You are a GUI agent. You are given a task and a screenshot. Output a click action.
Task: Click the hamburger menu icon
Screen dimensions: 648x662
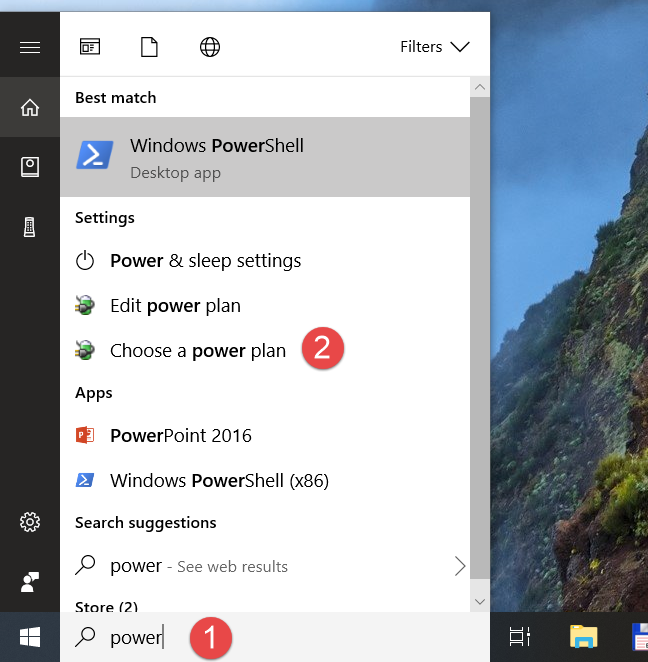(30, 47)
